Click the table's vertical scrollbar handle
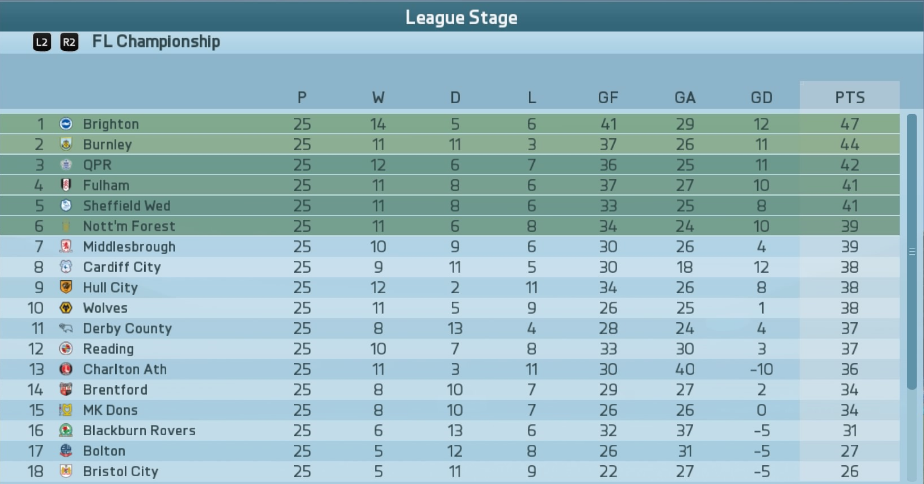 [912, 251]
